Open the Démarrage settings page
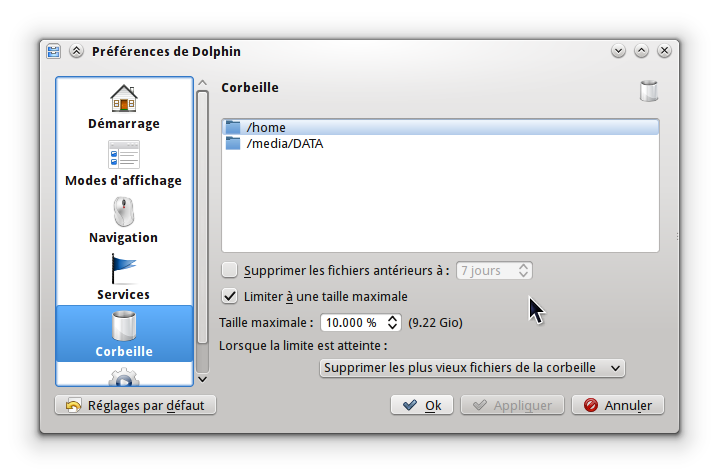 tap(124, 107)
